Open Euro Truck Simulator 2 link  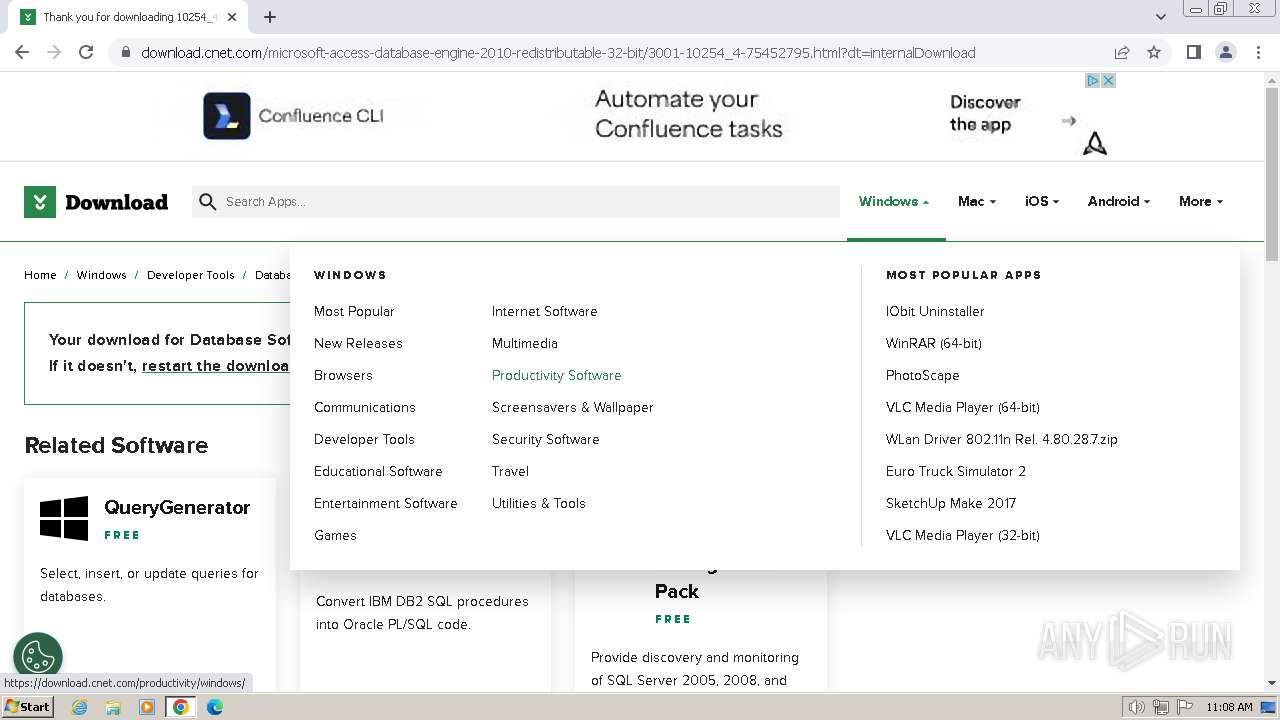pos(956,472)
